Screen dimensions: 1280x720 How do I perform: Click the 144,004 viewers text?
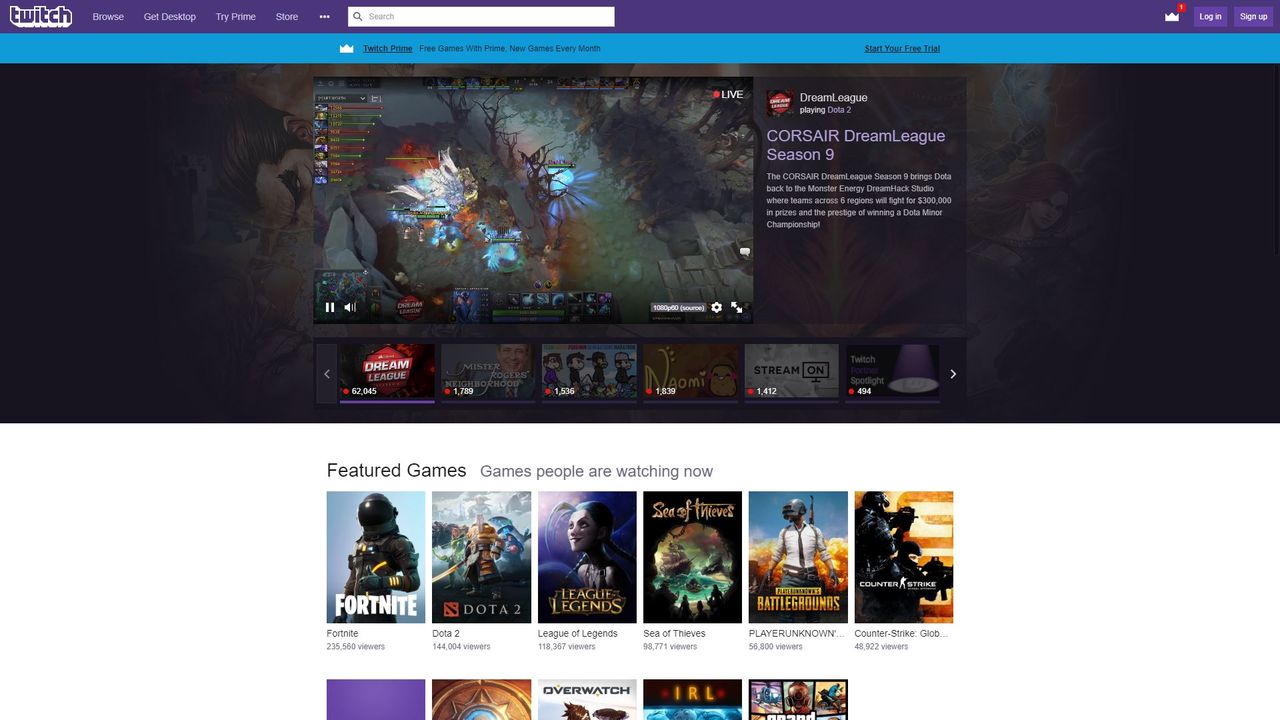click(x=461, y=647)
